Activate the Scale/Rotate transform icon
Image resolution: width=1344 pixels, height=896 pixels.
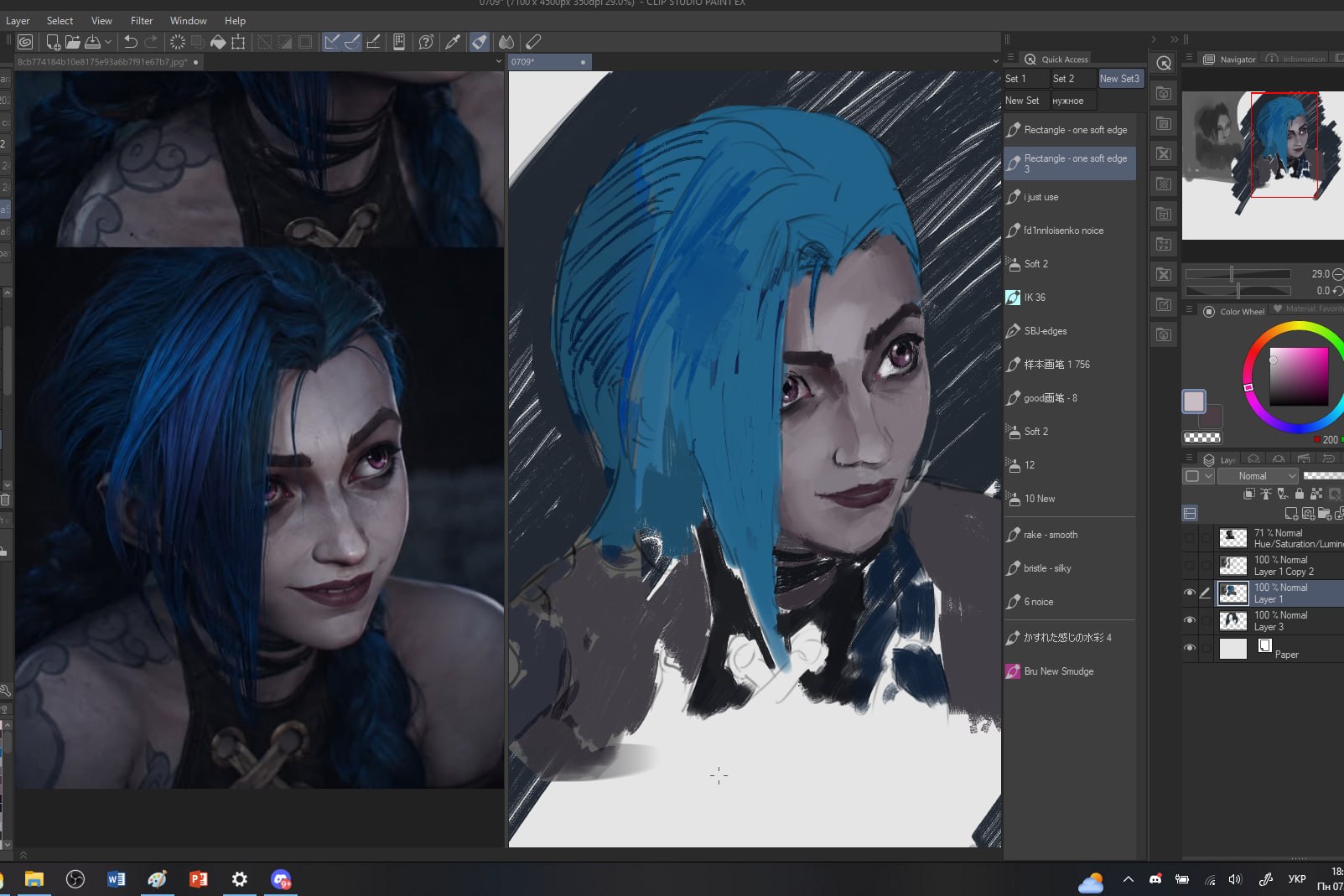click(x=239, y=42)
